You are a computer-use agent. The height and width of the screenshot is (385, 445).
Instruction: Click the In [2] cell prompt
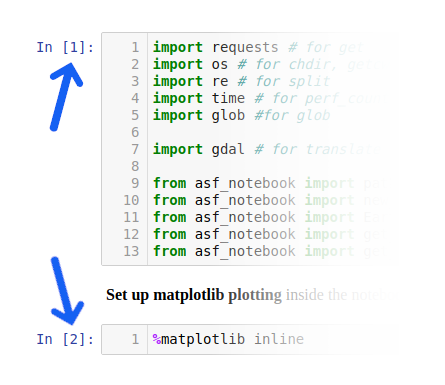[x=65, y=339]
